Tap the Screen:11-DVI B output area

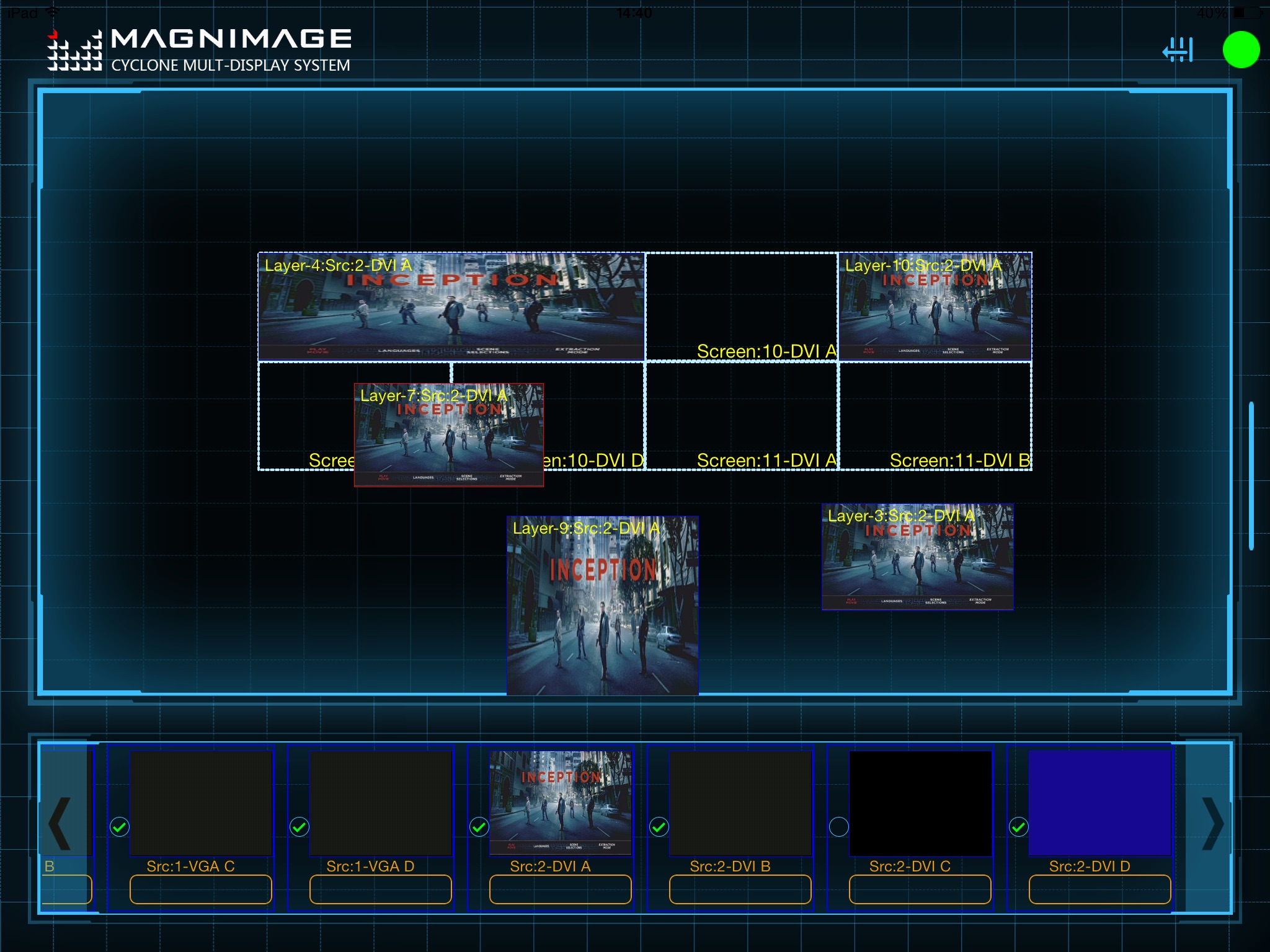tap(935, 416)
